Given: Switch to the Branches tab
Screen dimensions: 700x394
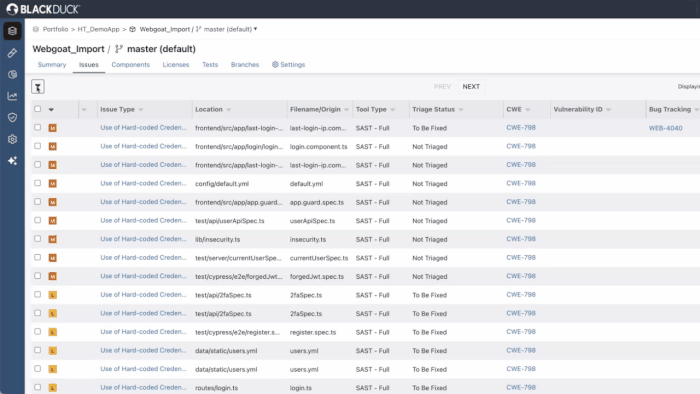Looking at the screenshot, I should pyautogui.click(x=245, y=65).
